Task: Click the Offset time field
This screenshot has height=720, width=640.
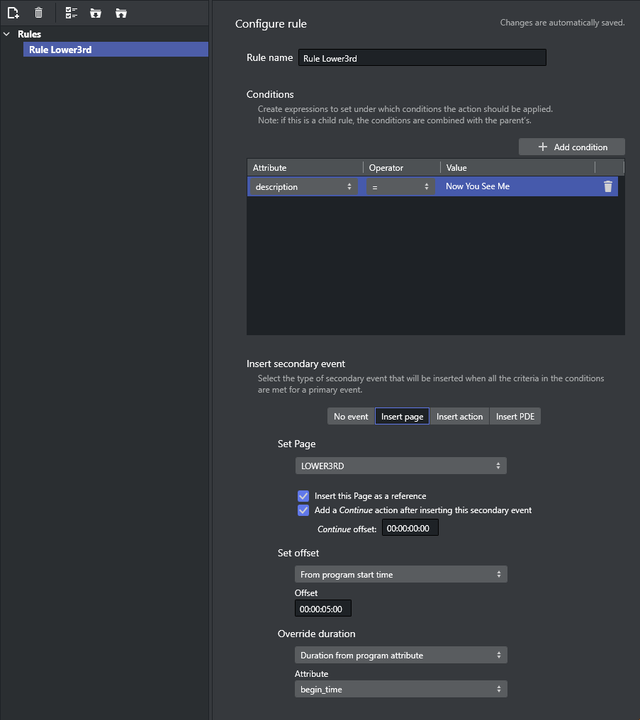Action: 323,609
